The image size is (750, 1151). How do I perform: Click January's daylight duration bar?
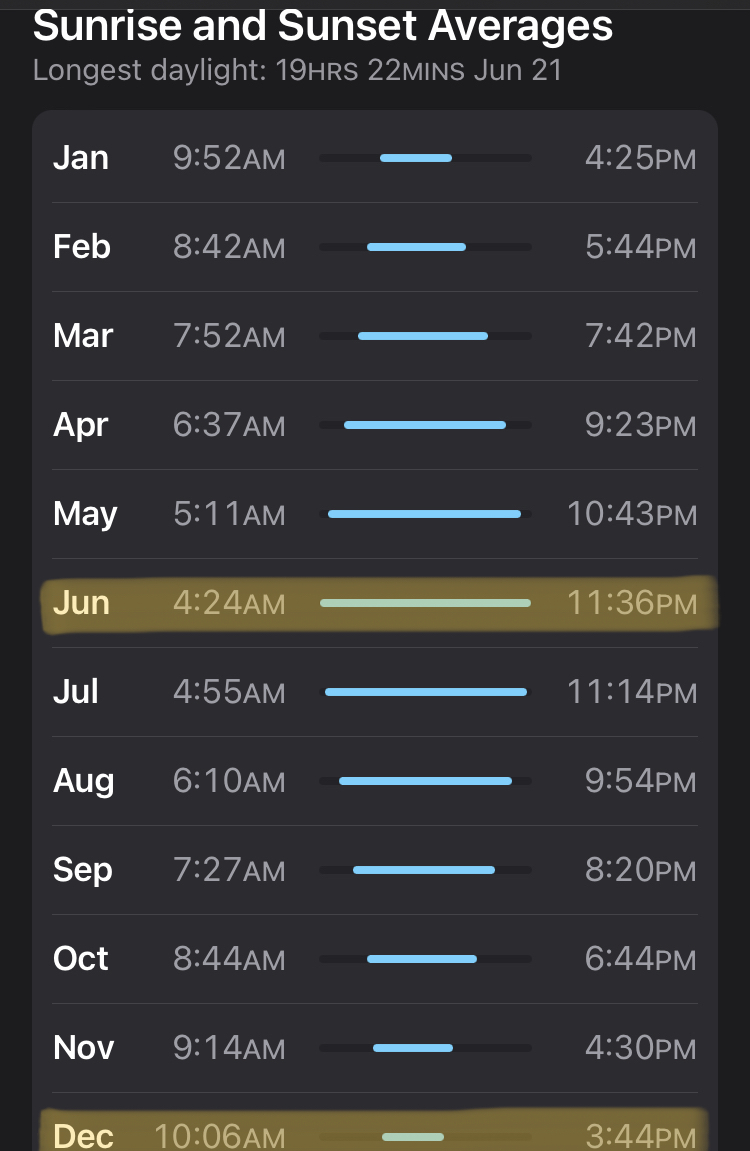[x=416, y=158]
